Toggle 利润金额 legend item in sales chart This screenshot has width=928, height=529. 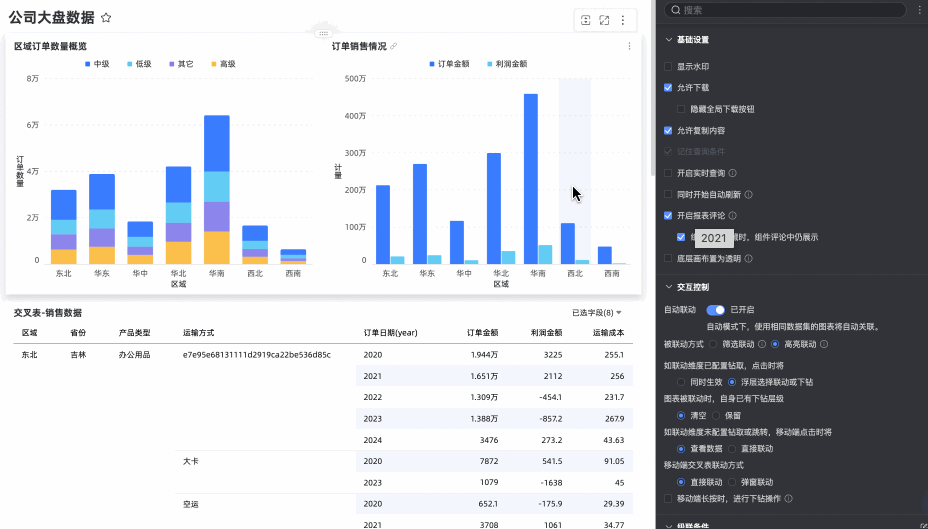(x=507, y=64)
